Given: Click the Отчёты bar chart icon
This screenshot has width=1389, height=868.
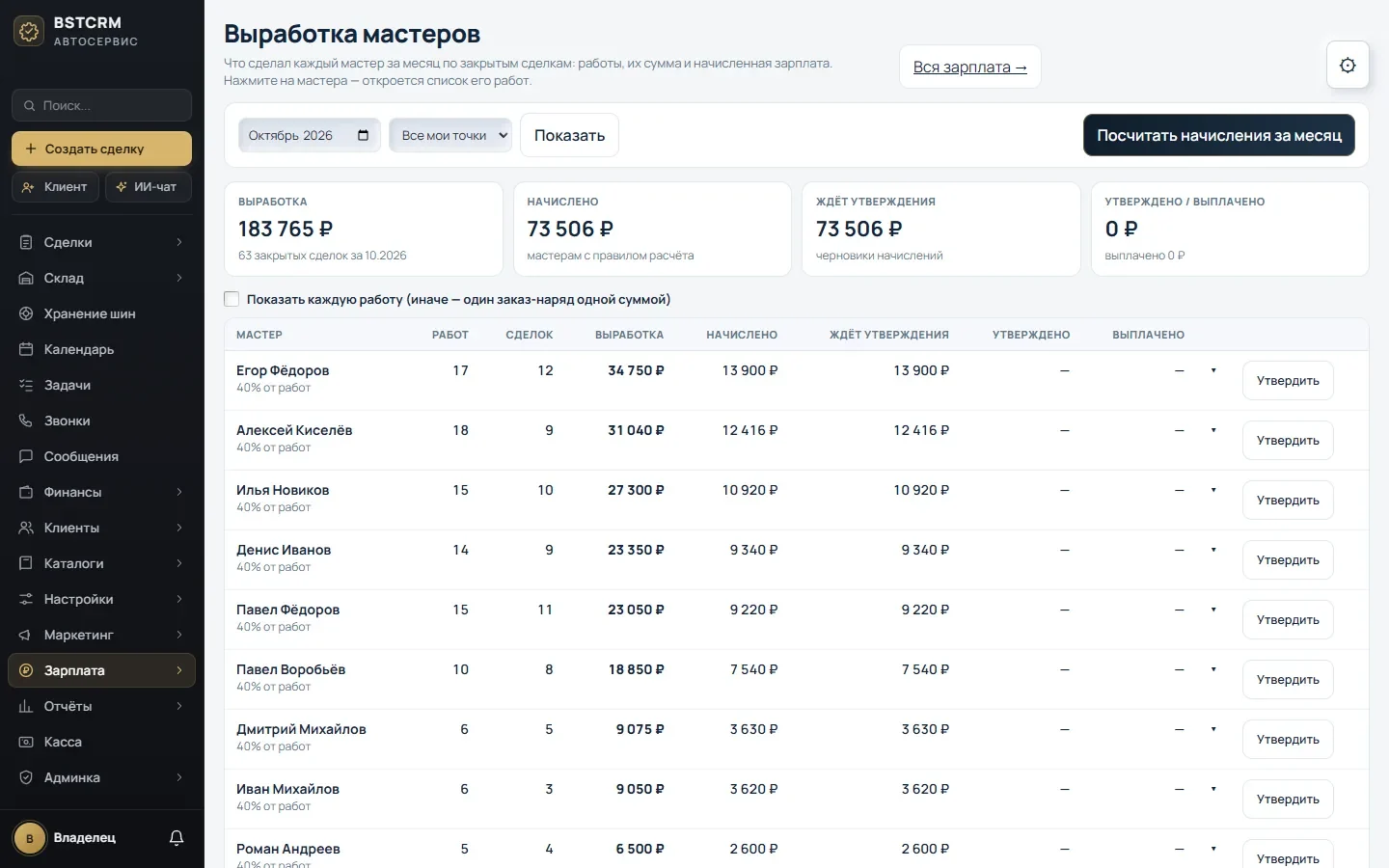Looking at the screenshot, I should (x=26, y=706).
